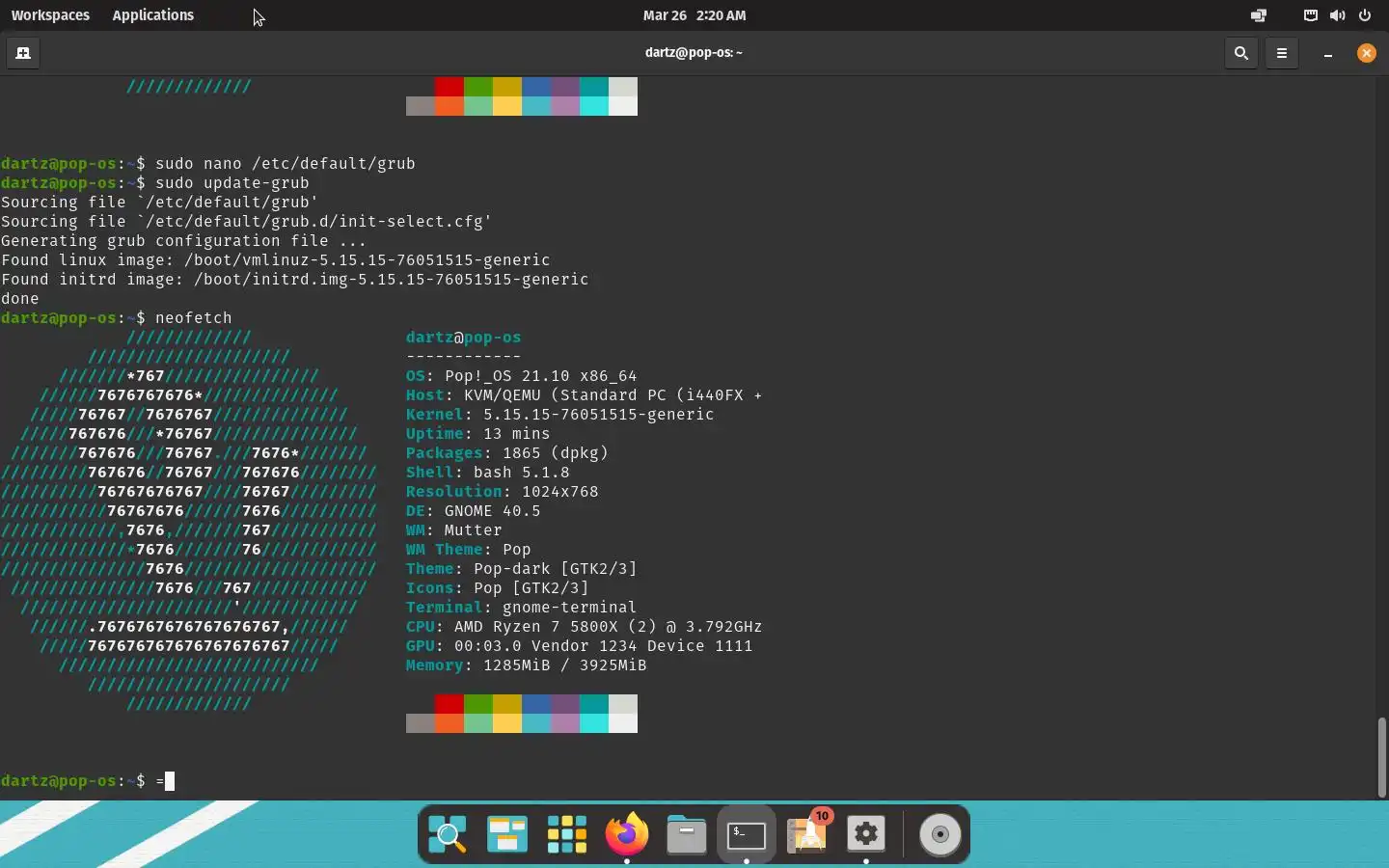Click the 'WM Theme: Pop' line
This screenshot has height=868, width=1389.
pyautogui.click(x=469, y=550)
